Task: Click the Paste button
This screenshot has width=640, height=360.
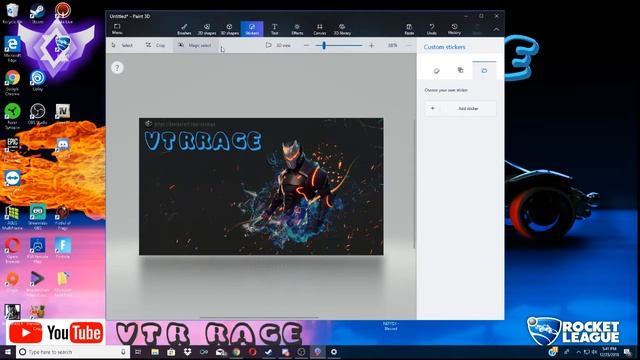Action: click(x=409, y=29)
